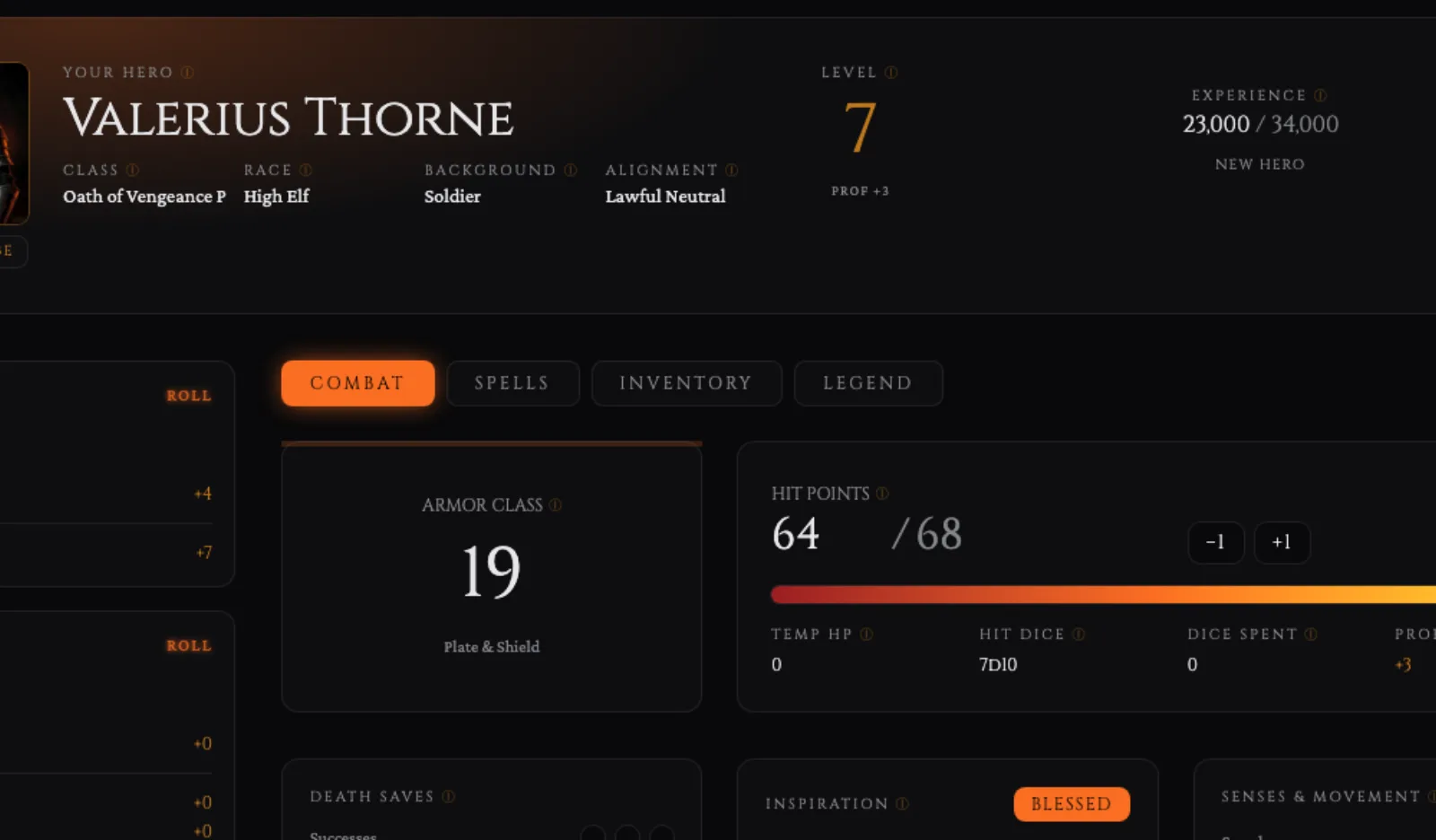Click the +4 modifier value

[203, 494]
